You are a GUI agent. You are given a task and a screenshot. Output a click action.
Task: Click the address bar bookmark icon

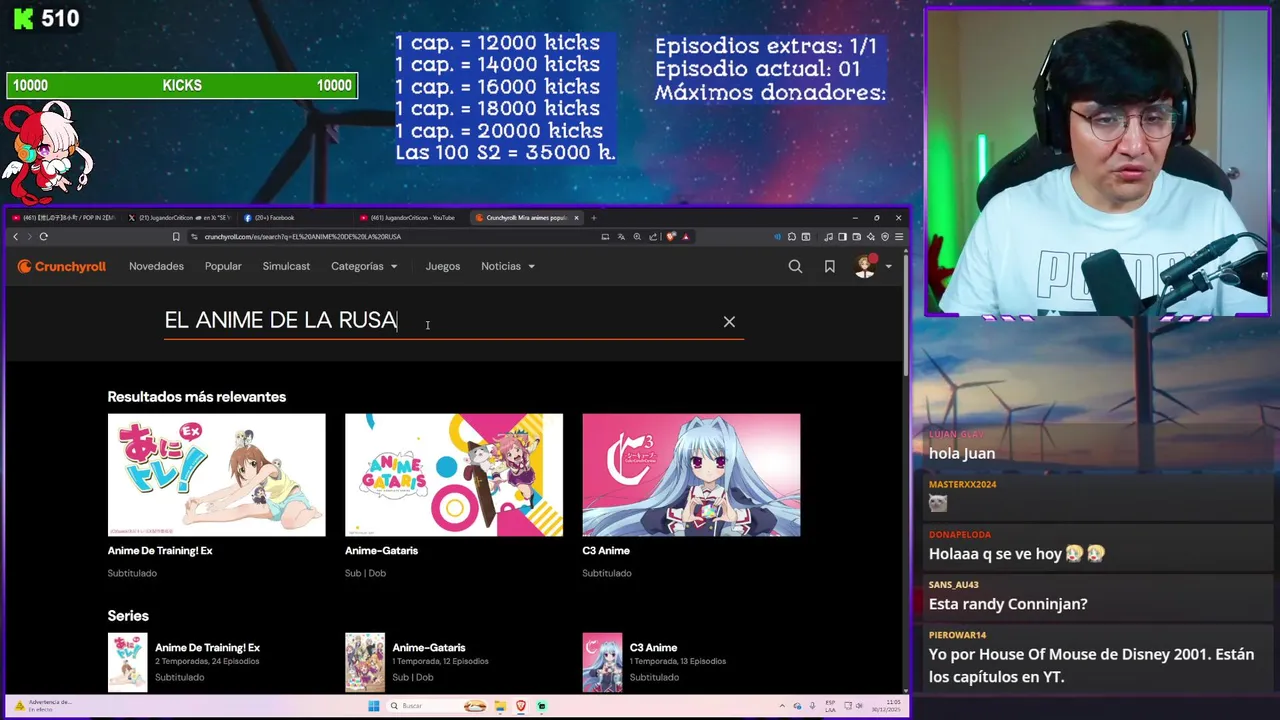point(176,237)
